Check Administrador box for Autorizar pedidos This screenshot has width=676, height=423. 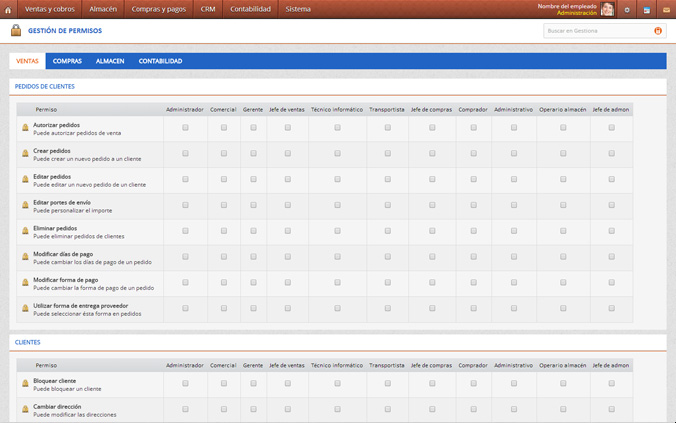(x=185, y=128)
